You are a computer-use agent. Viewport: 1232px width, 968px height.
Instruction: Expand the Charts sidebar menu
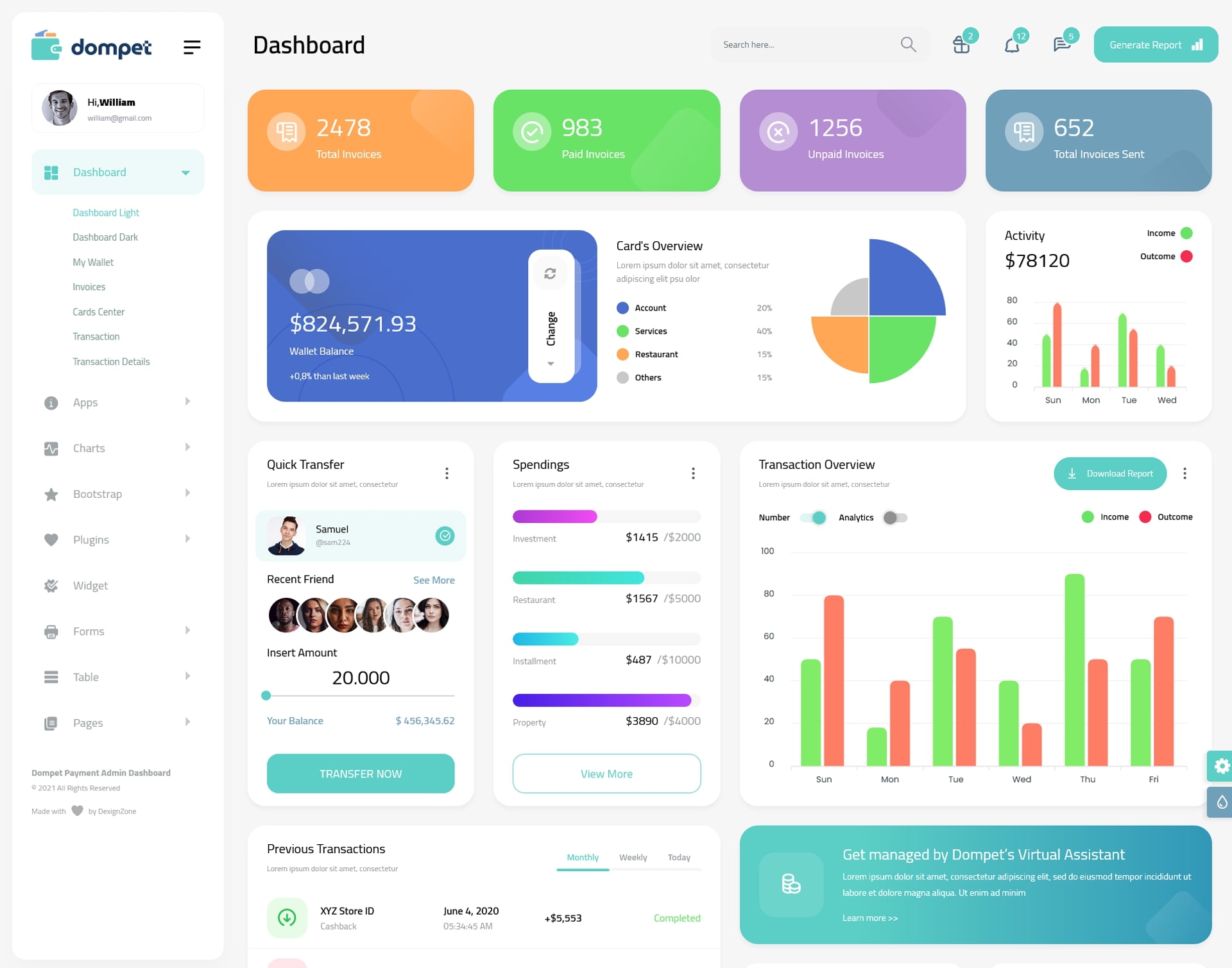[x=113, y=447]
